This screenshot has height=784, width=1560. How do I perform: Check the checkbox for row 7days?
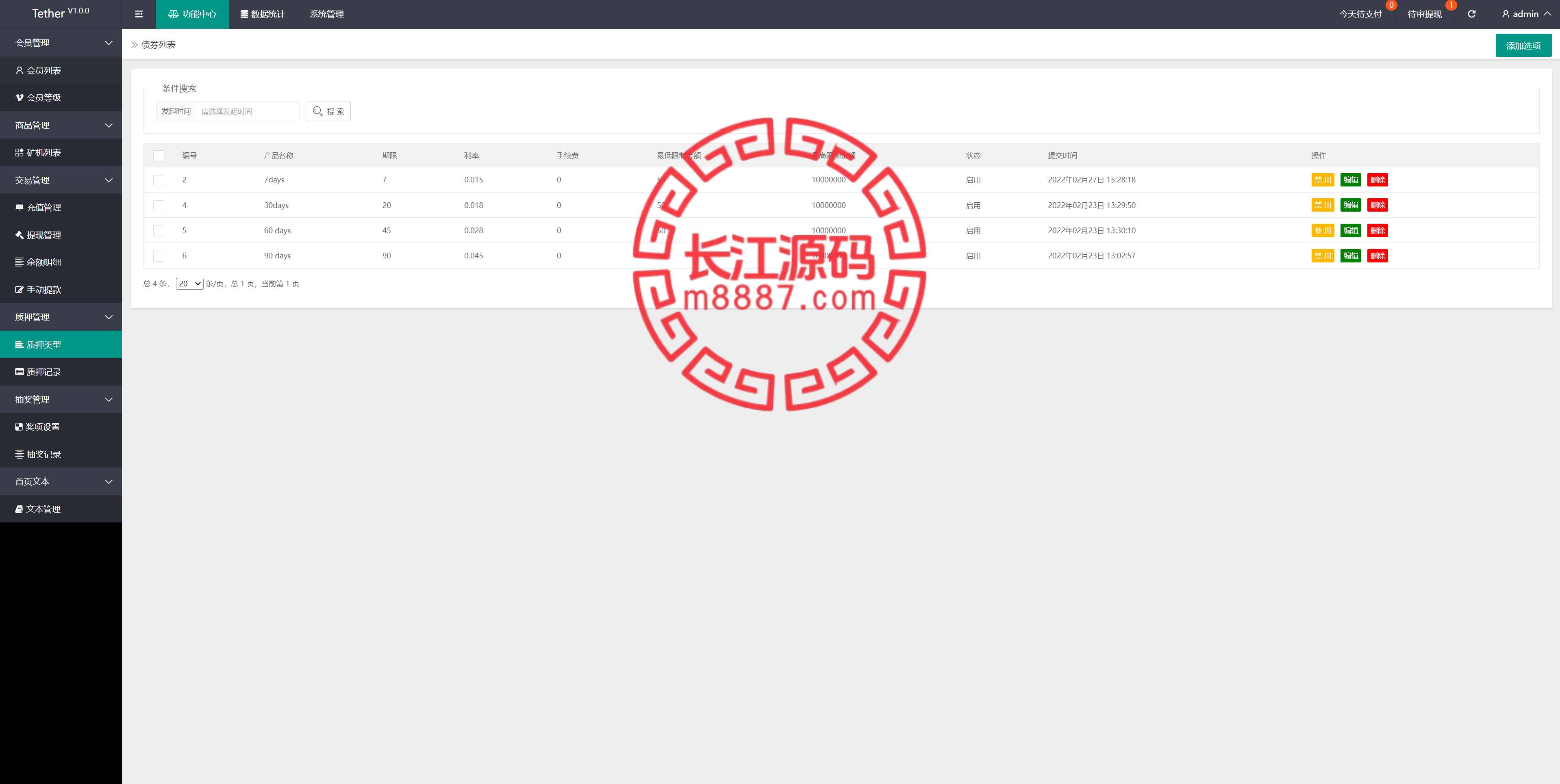coord(159,180)
